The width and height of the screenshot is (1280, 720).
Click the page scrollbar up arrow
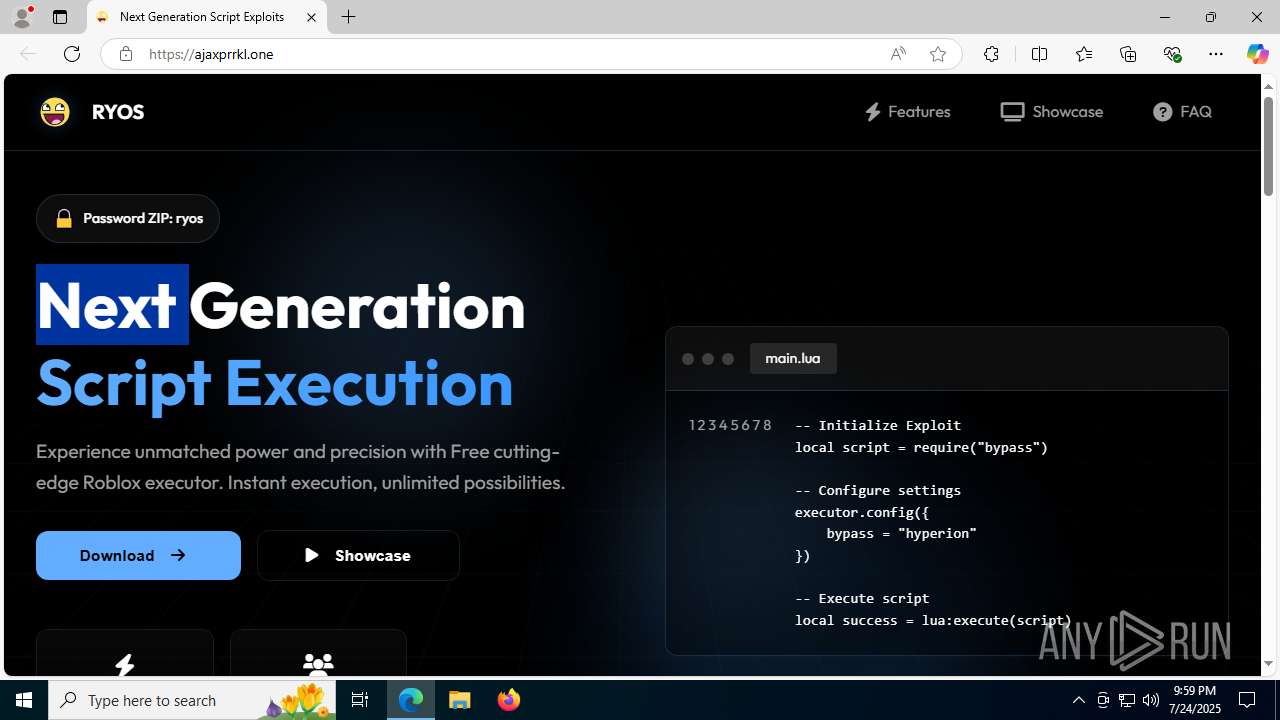pos(1268,86)
